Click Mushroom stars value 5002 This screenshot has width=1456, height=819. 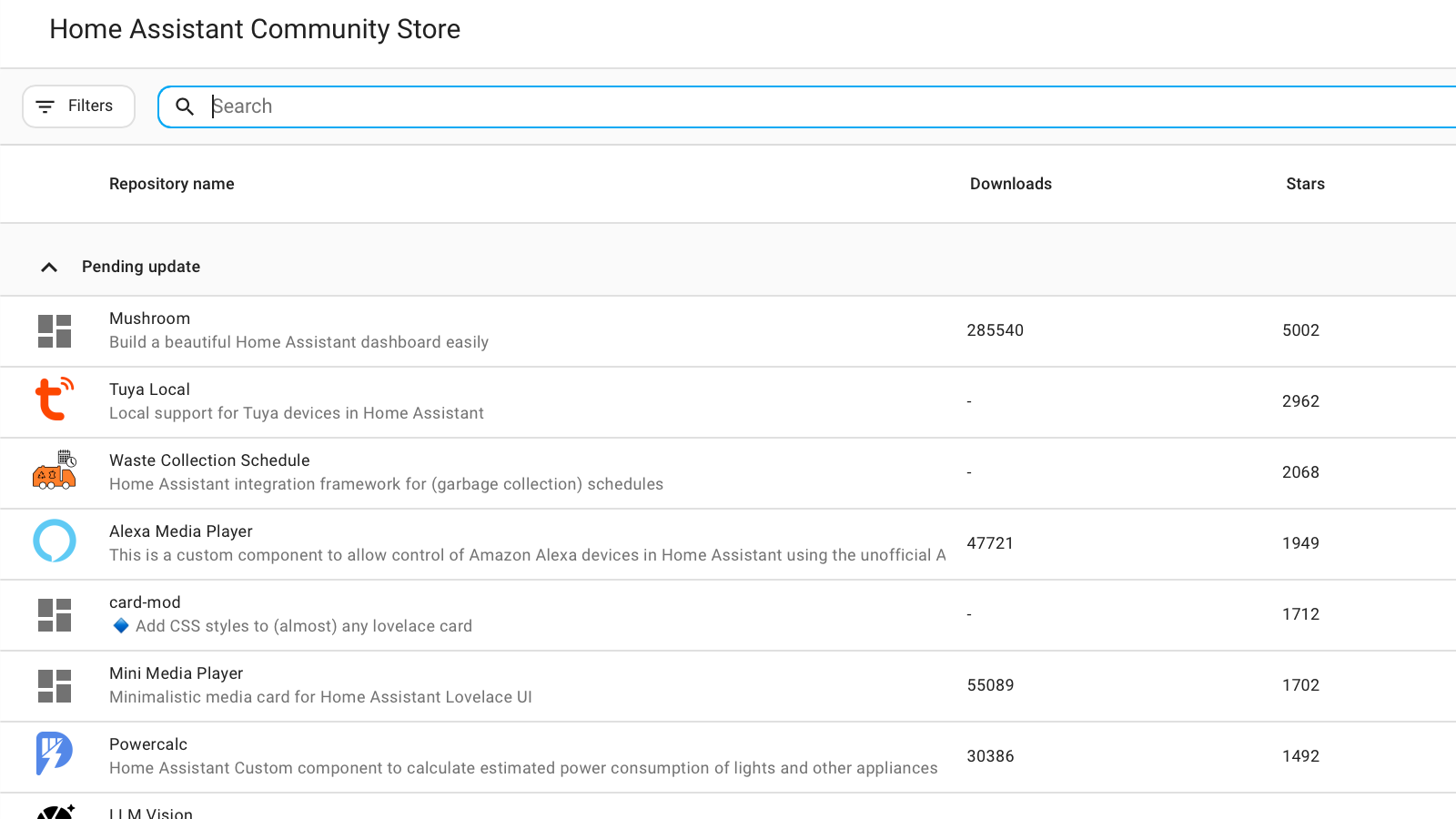[1300, 330]
